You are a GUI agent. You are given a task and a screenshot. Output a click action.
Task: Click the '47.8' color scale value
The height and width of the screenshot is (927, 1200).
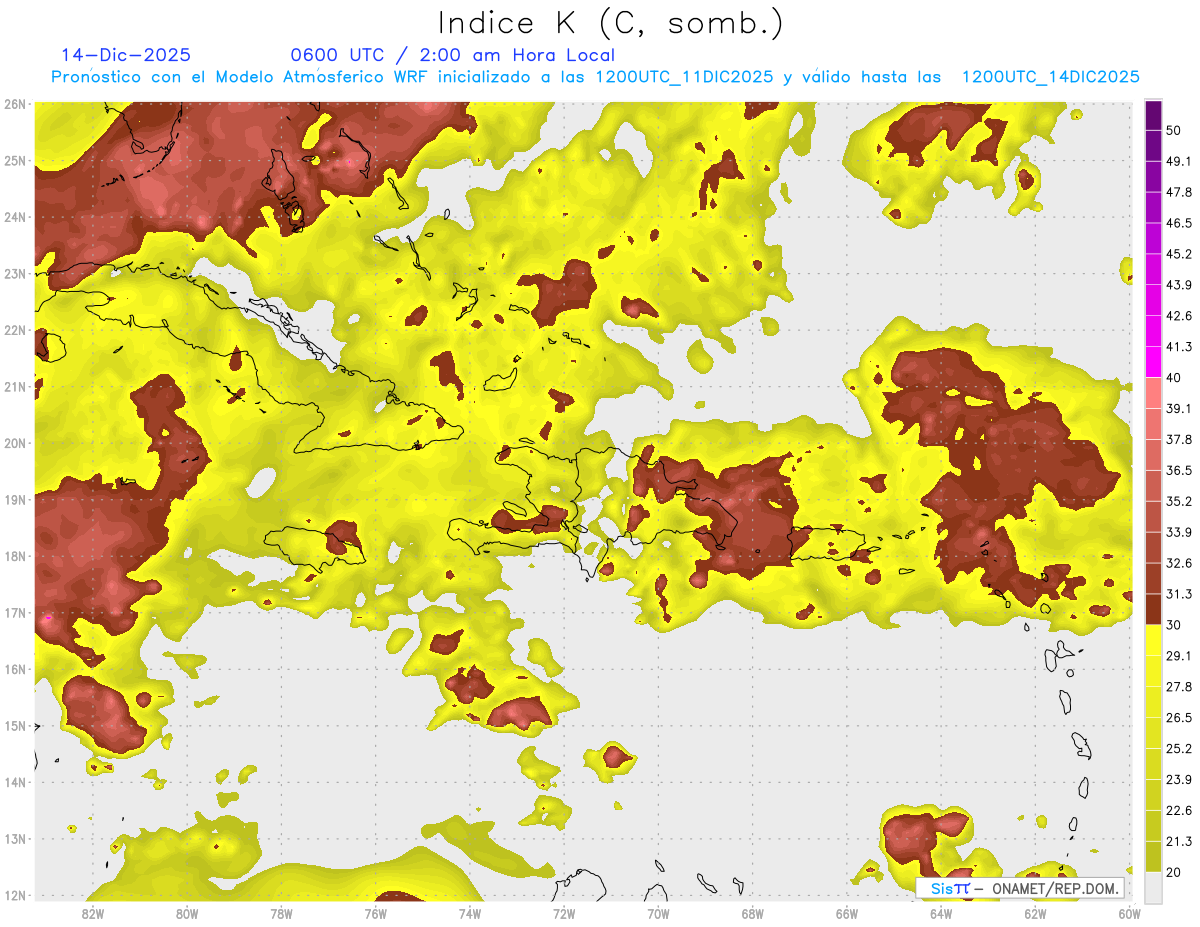pos(1179,192)
